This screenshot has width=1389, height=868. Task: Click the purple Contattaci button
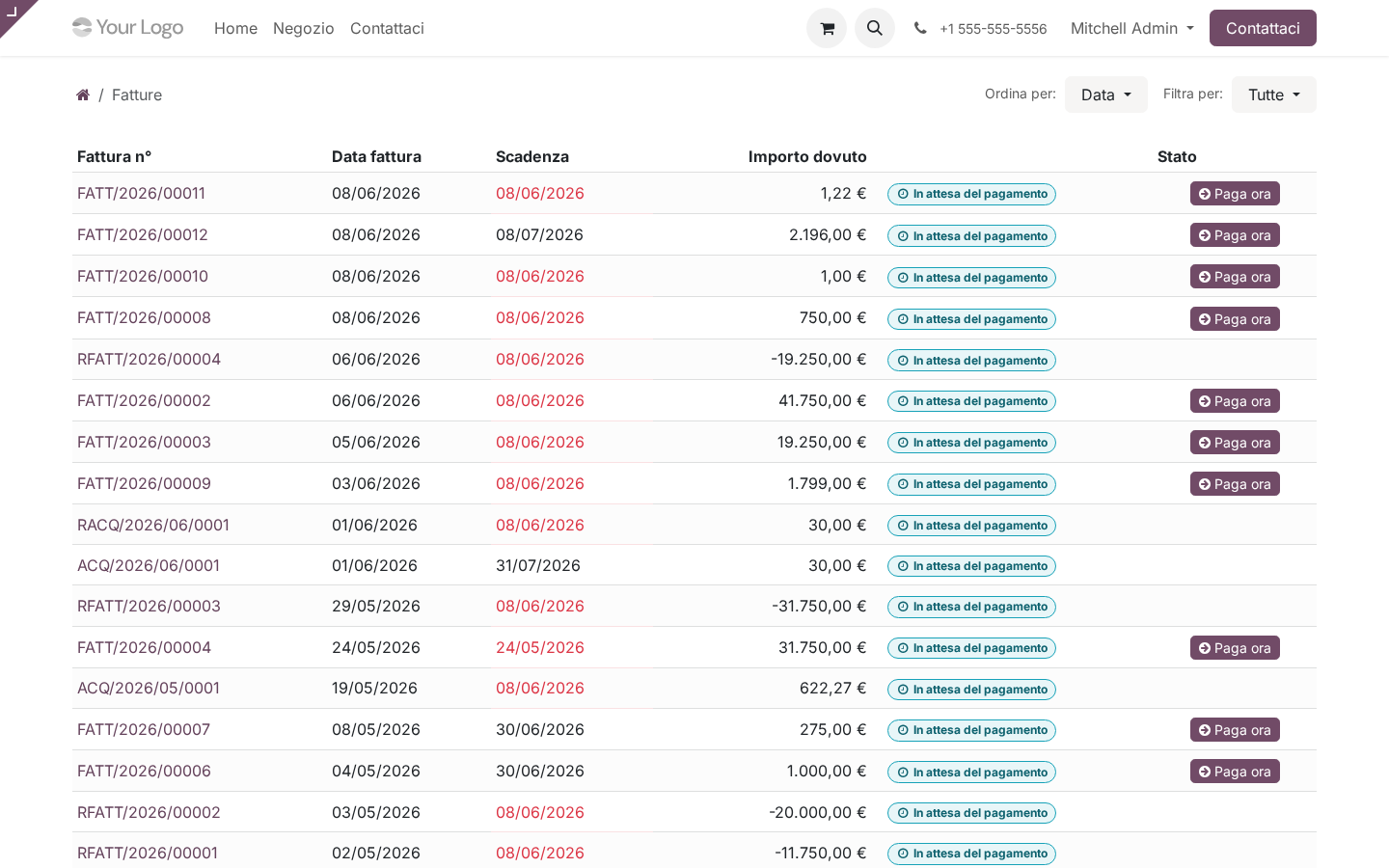tap(1263, 28)
